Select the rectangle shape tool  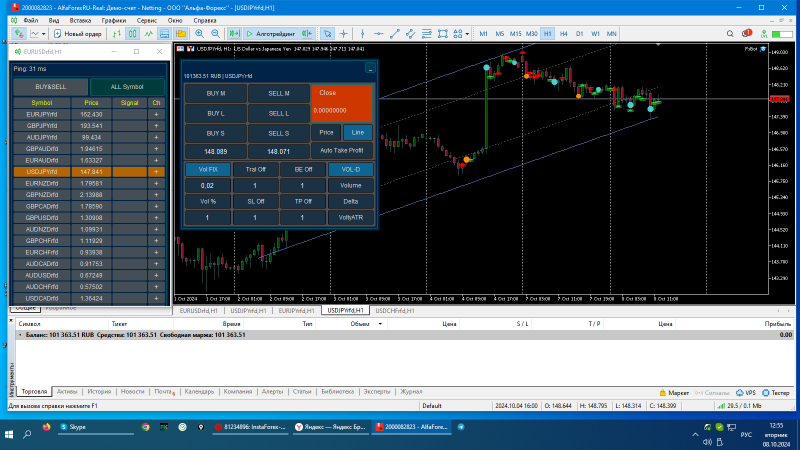pyautogui.click(x=443, y=34)
